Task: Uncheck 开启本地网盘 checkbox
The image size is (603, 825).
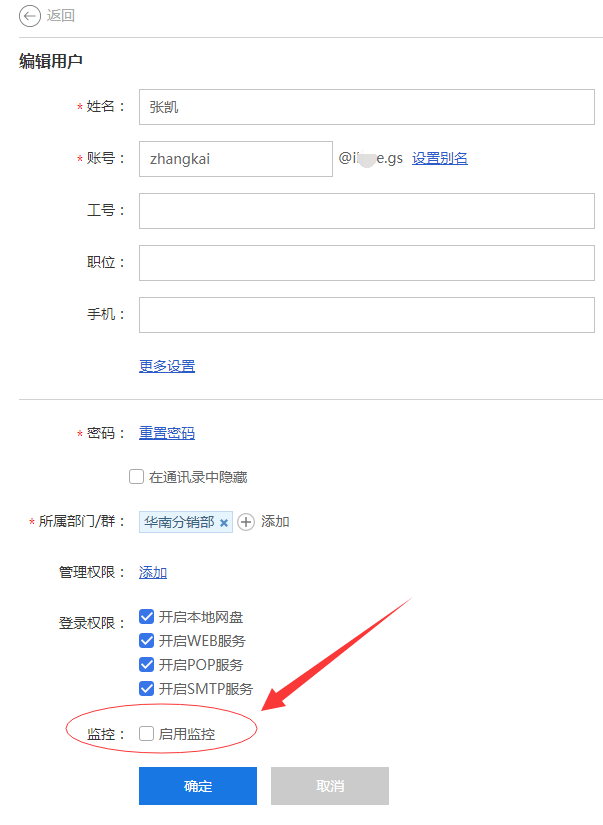Action: pyautogui.click(x=146, y=616)
